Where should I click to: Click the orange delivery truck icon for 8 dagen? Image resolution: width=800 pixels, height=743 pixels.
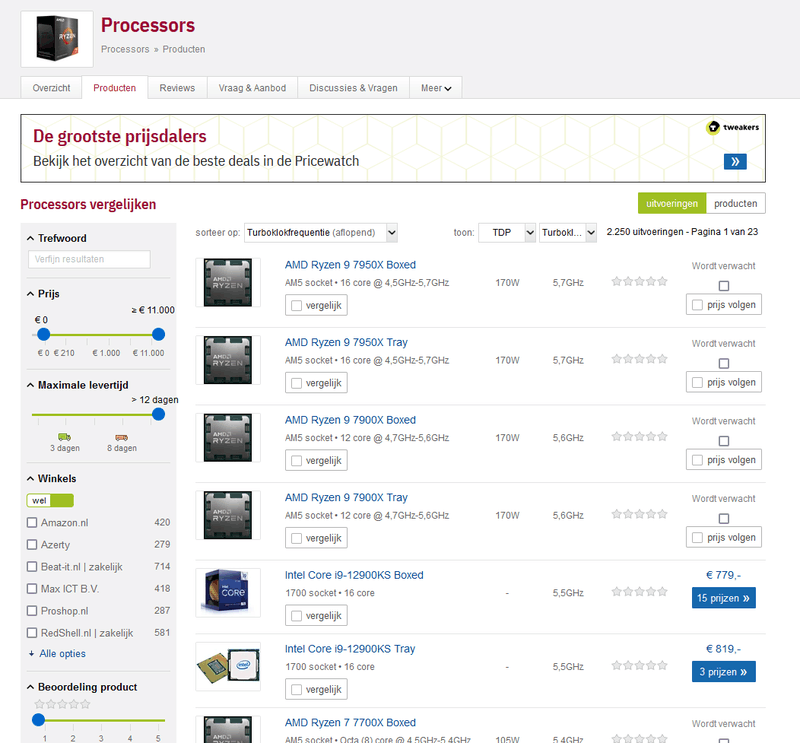(x=121, y=437)
